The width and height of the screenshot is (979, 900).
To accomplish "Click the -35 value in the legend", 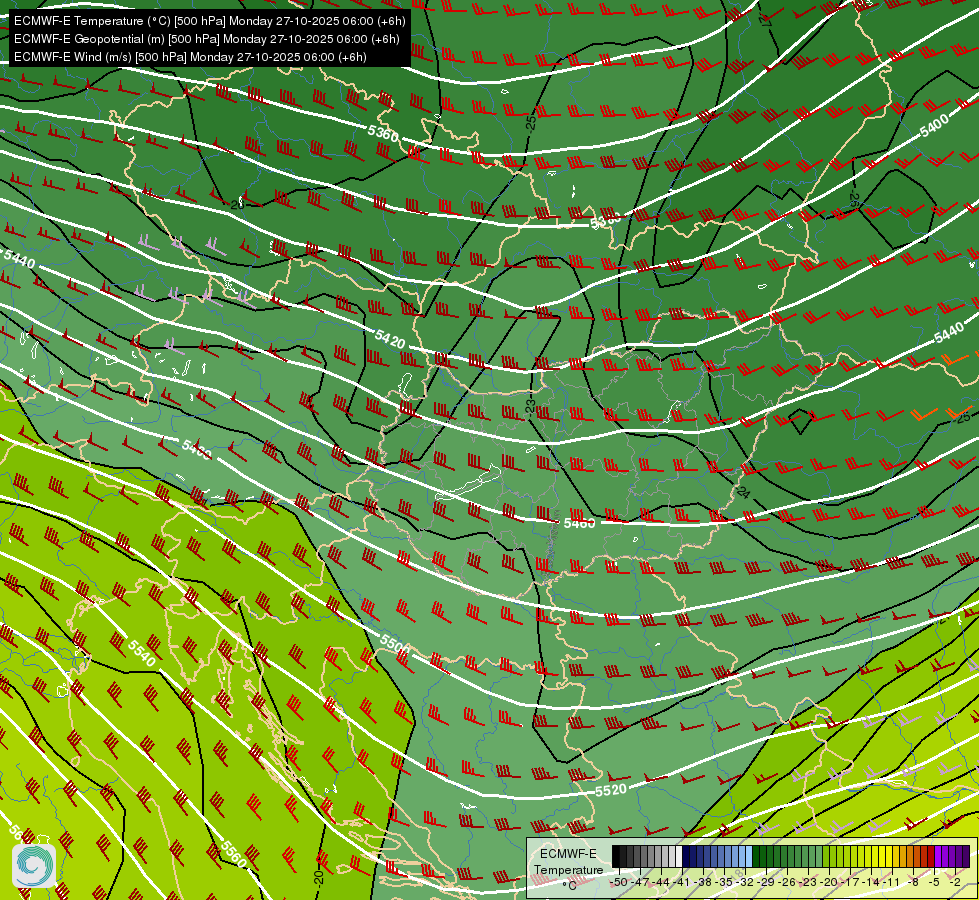I will tap(724, 883).
